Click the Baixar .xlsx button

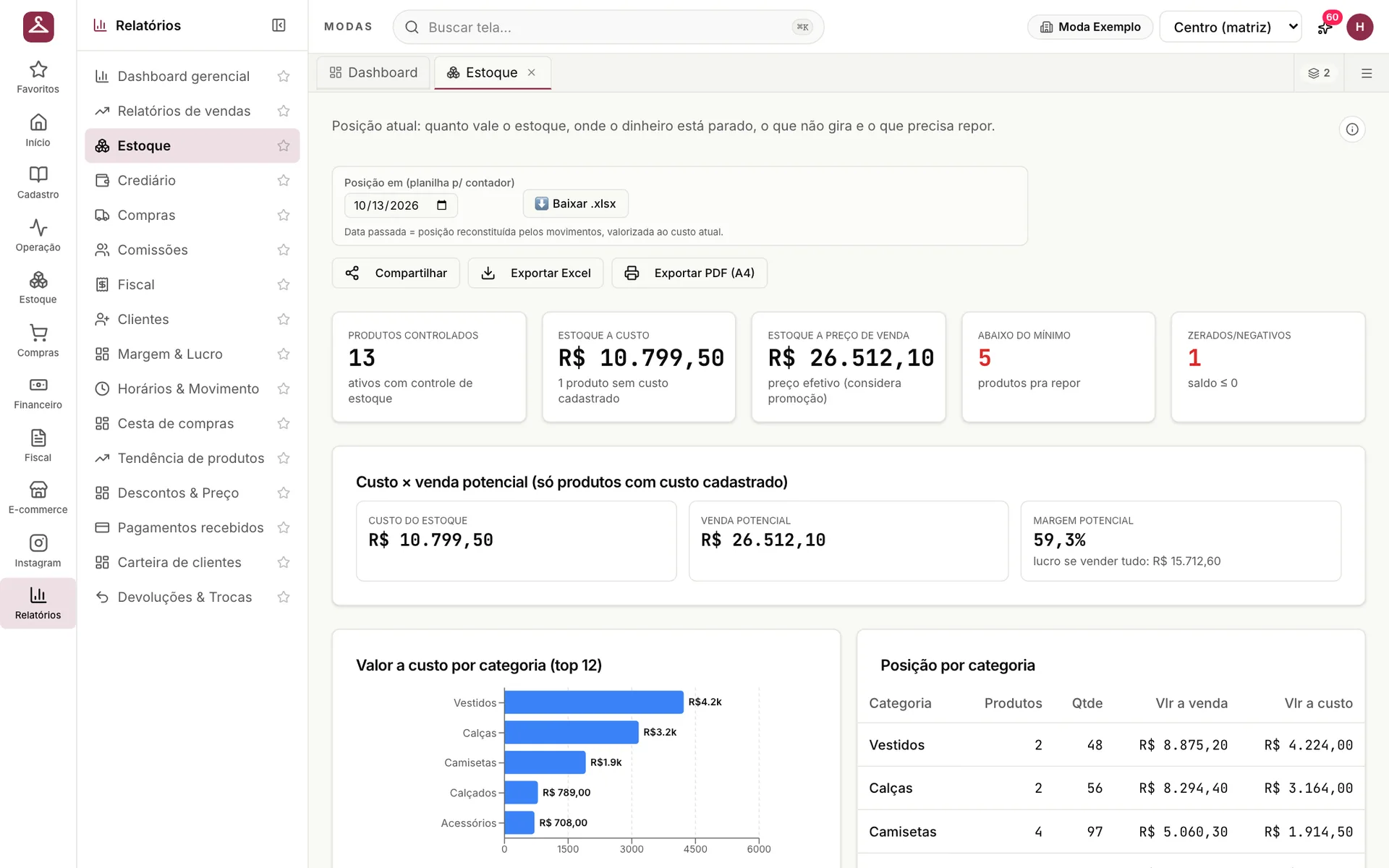tap(575, 204)
